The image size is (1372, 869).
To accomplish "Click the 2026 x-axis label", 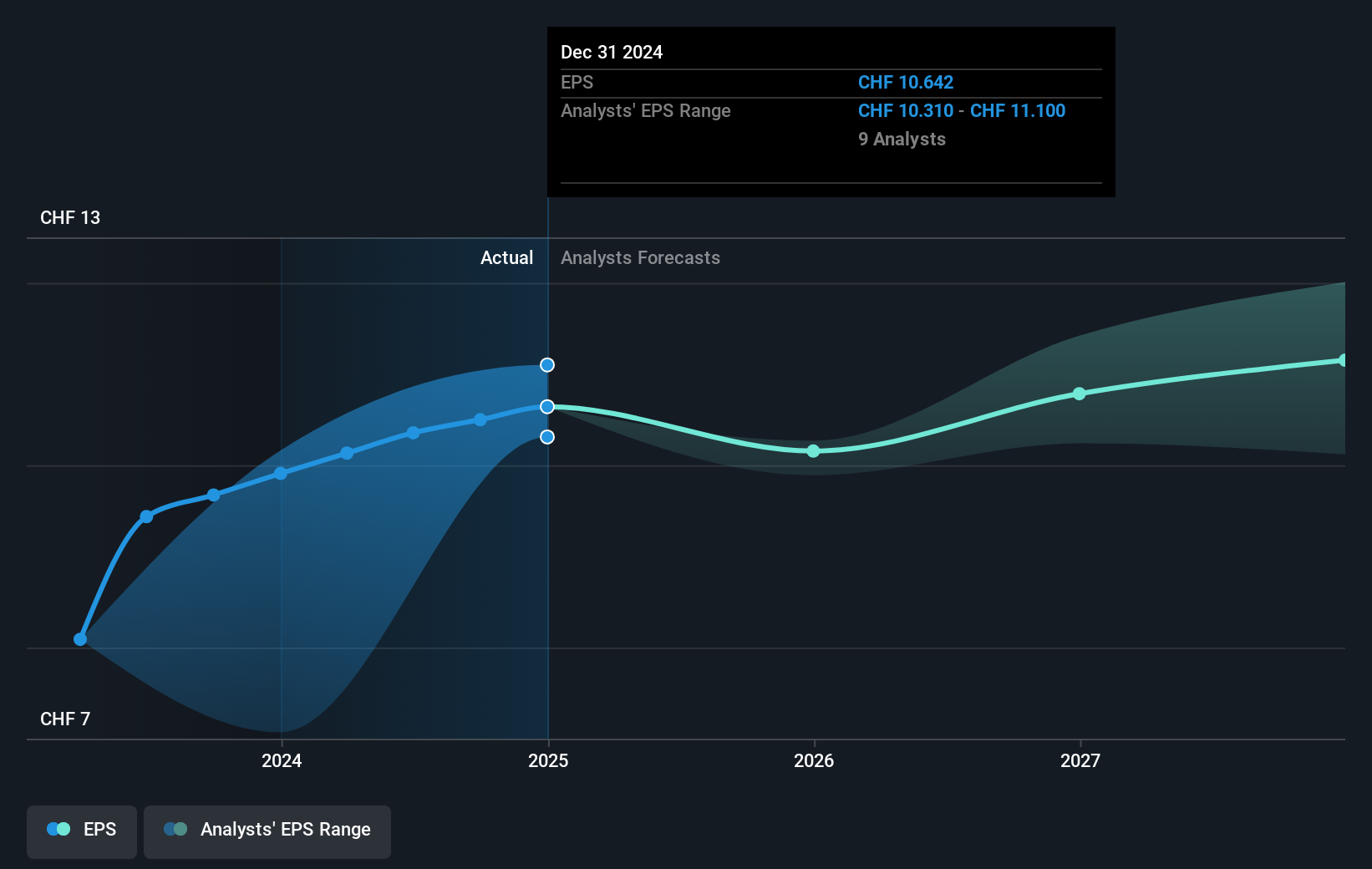I will (814, 760).
